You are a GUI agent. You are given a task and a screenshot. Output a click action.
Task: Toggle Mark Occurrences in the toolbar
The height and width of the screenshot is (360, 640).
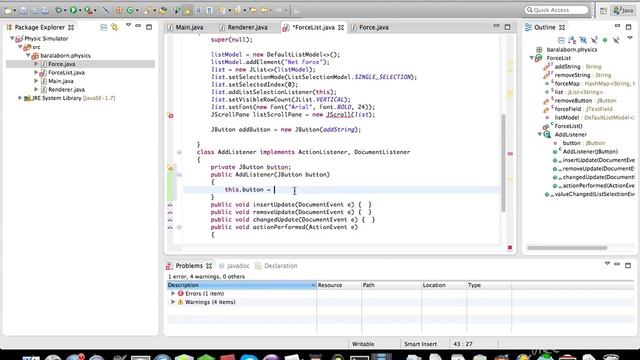coord(188,10)
